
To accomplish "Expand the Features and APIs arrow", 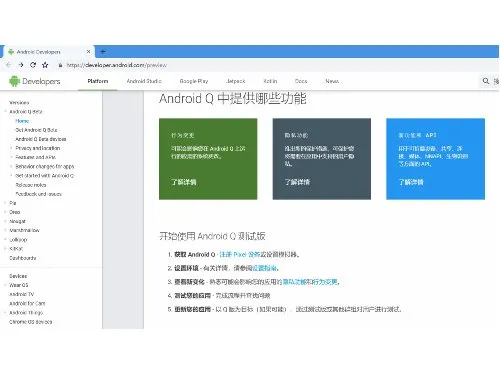I will pyautogui.click(x=11, y=157).
